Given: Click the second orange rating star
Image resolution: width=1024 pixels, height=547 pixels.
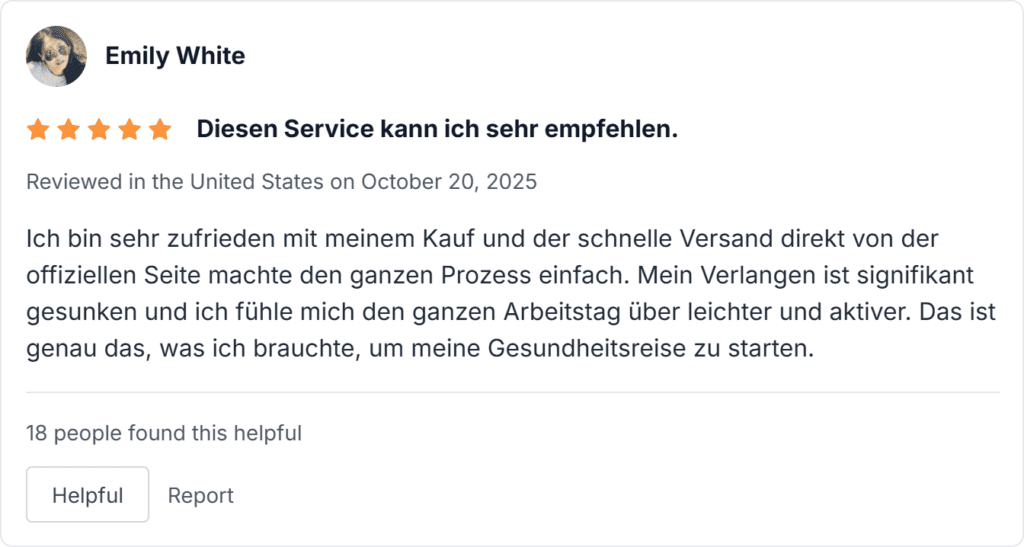Looking at the screenshot, I should (x=68, y=130).
